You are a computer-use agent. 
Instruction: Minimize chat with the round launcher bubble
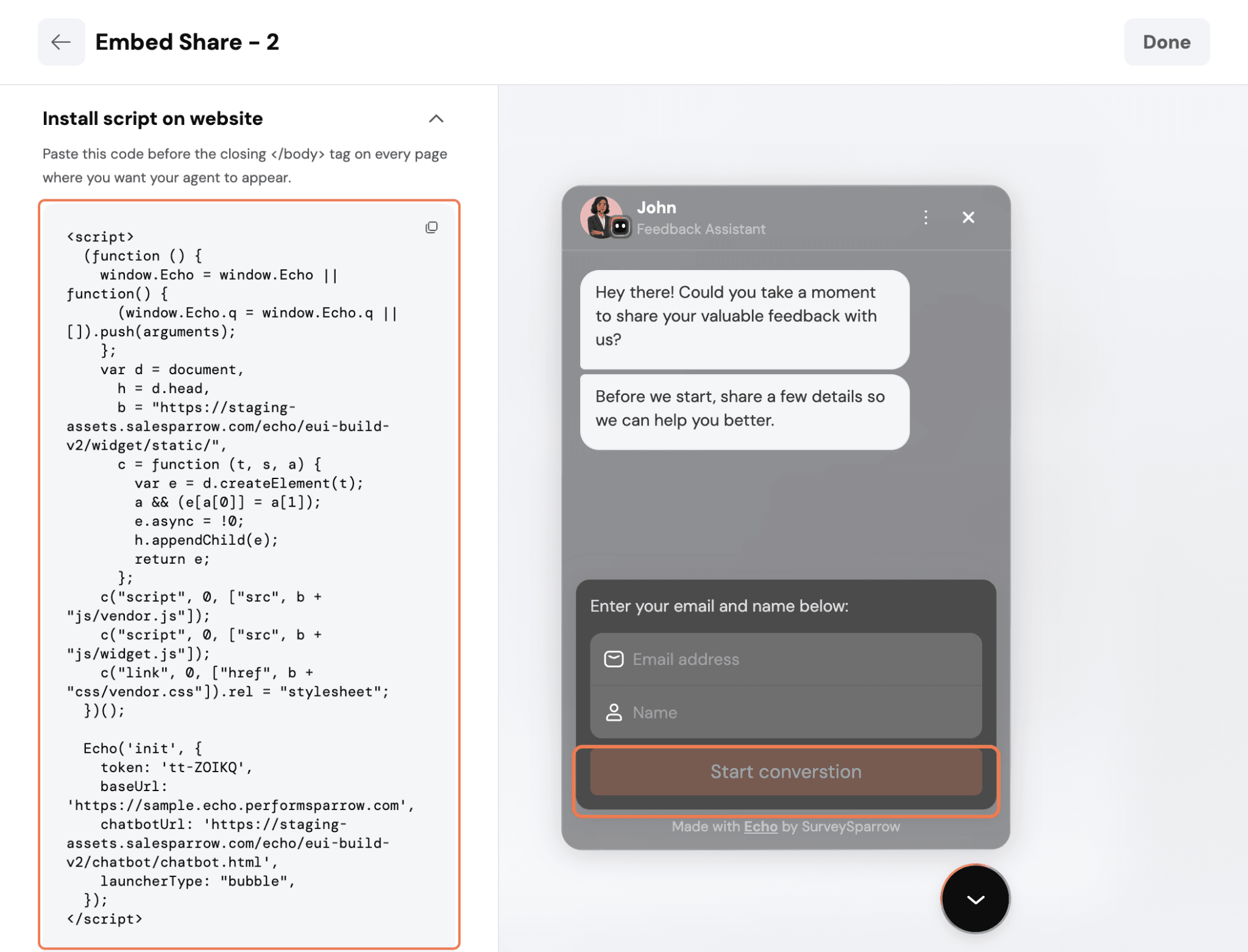[x=975, y=899]
